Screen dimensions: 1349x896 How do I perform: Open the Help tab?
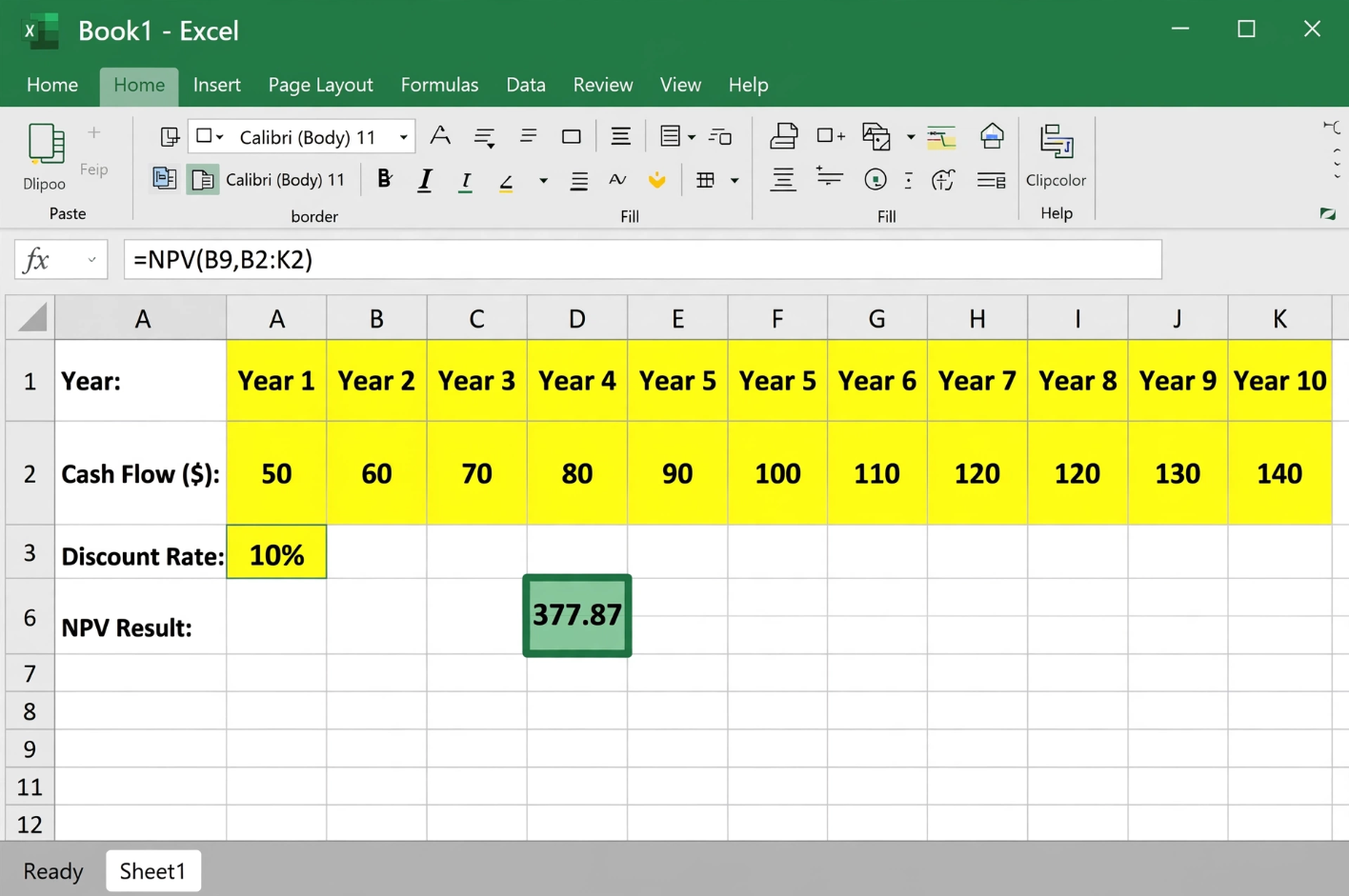click(748, 85)
